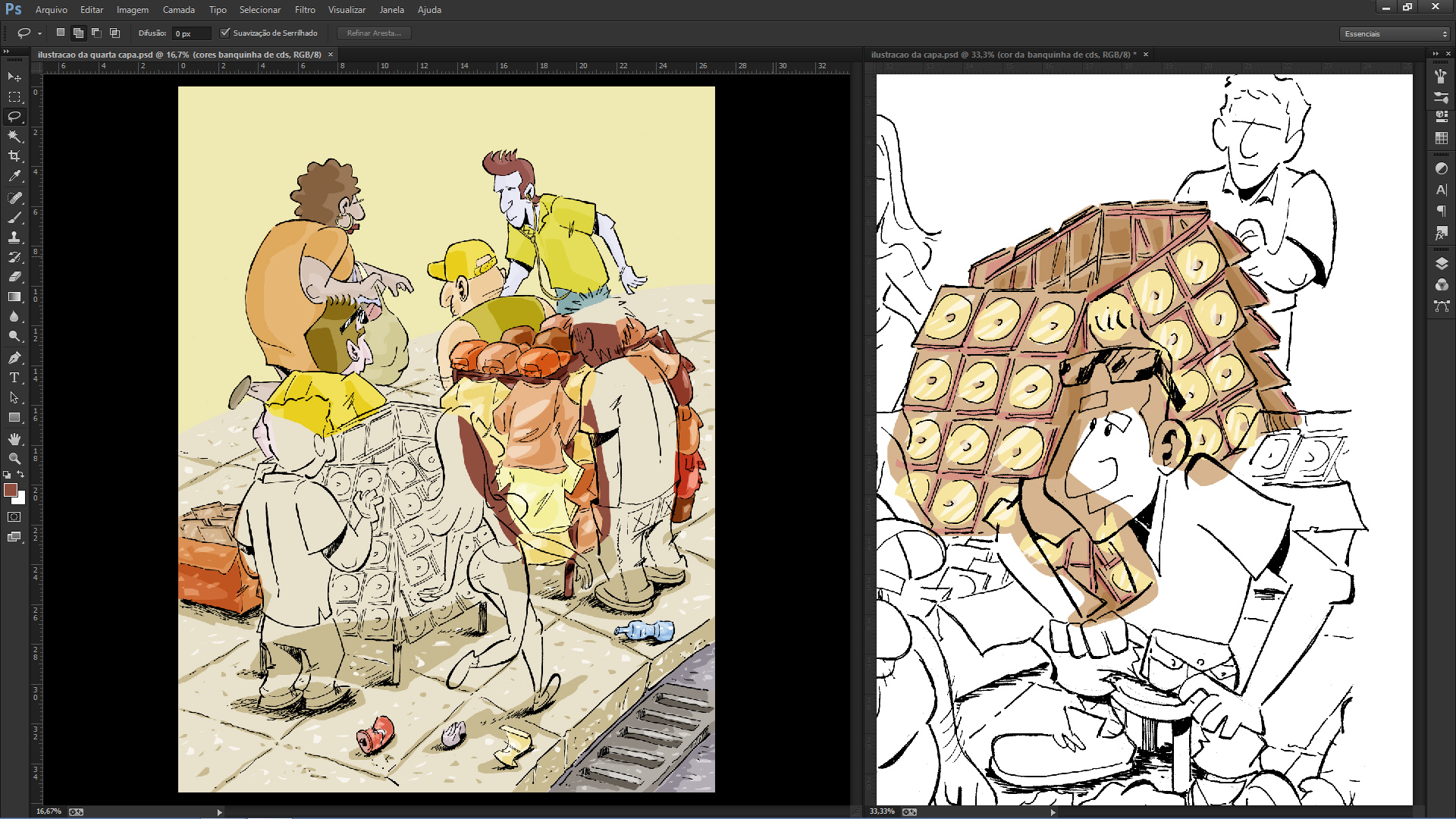Image resolution: width=1456 pixels, height=819 pixels.
Task: Open the lasso tool preset picker arrow
Action: [39, 33]
